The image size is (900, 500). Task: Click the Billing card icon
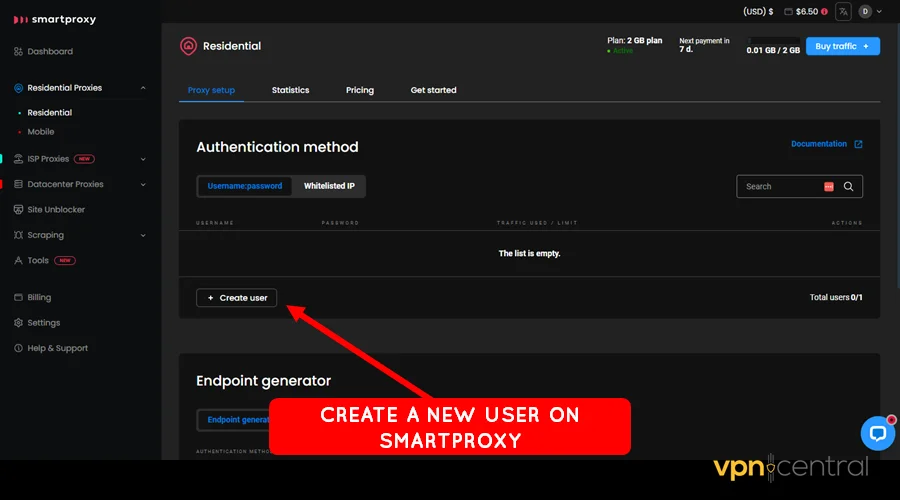[x=18, y=297]
